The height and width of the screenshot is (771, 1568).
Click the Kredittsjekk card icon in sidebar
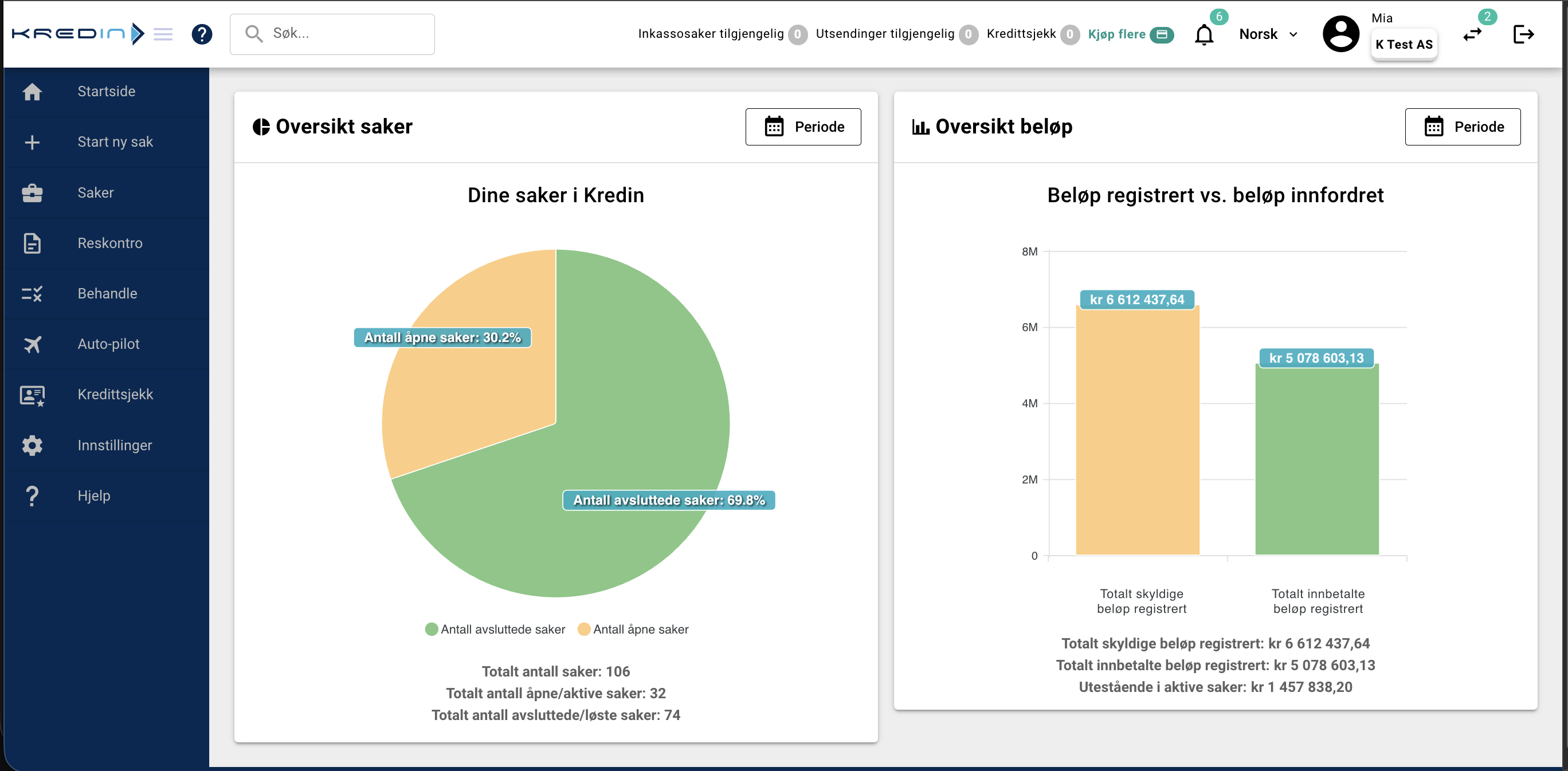pyautogui.click(x=32, y=395)
